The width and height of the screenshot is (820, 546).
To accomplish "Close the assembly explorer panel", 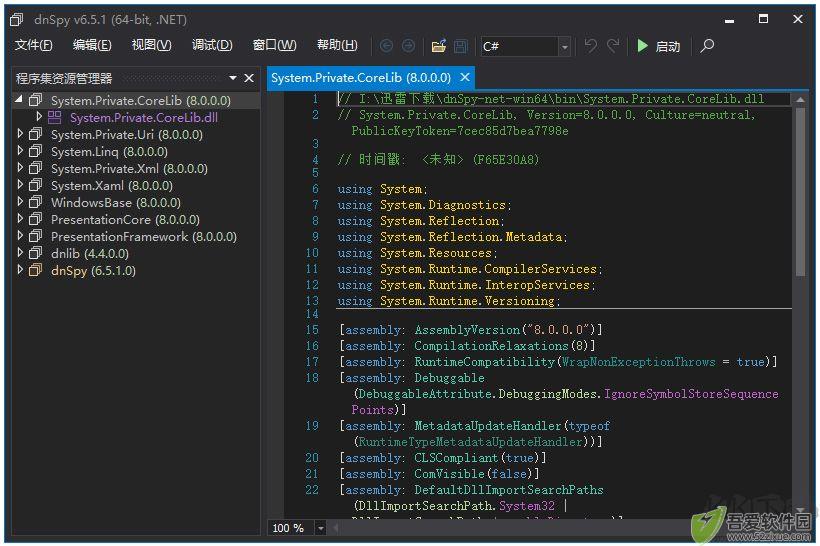I will 249,78.
